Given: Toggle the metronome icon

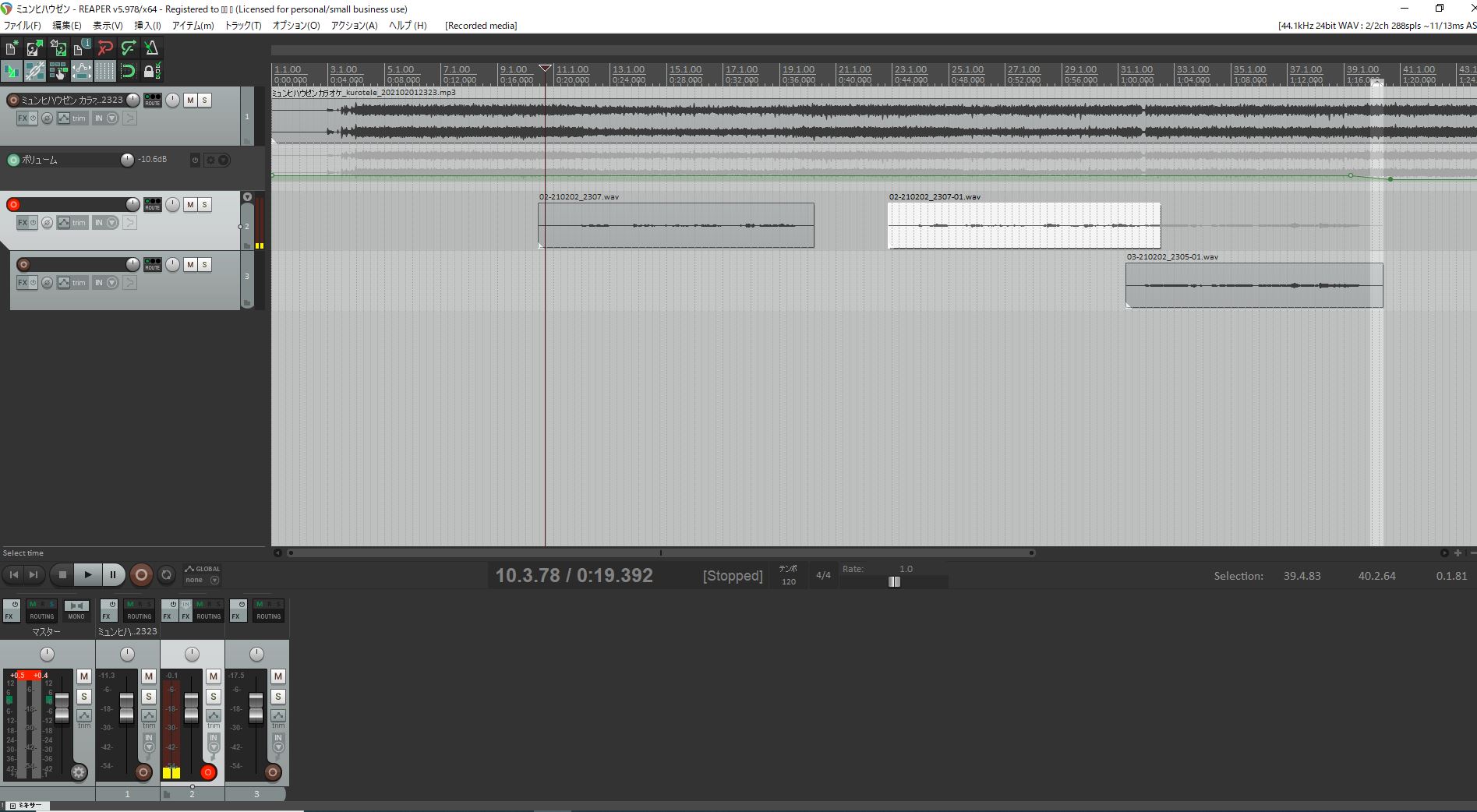Looking at the screenshot, I should click(x=152, y=48).
